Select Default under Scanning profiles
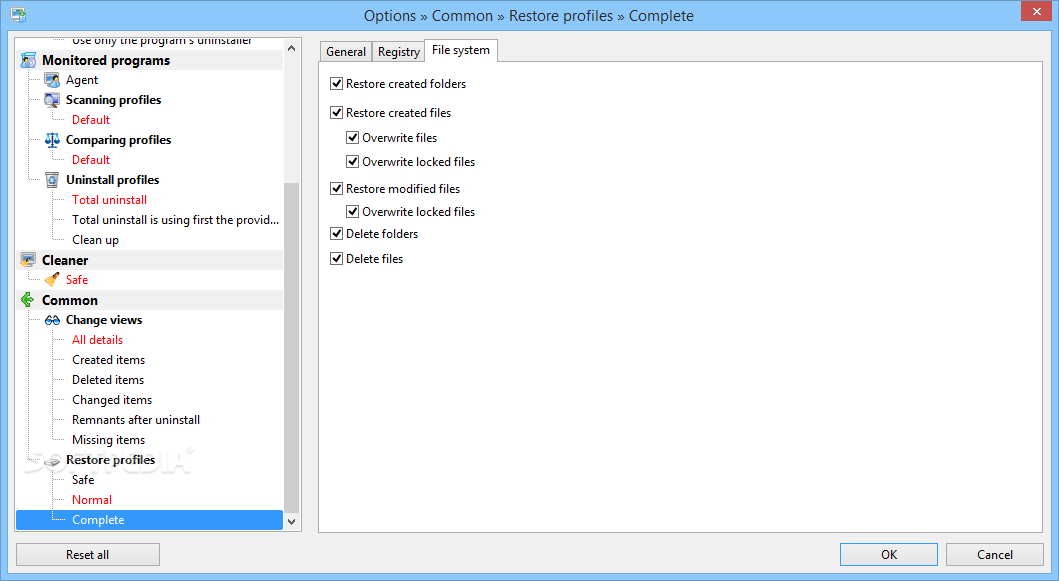Screen dimensions: 1059x581 coord(91,120)
